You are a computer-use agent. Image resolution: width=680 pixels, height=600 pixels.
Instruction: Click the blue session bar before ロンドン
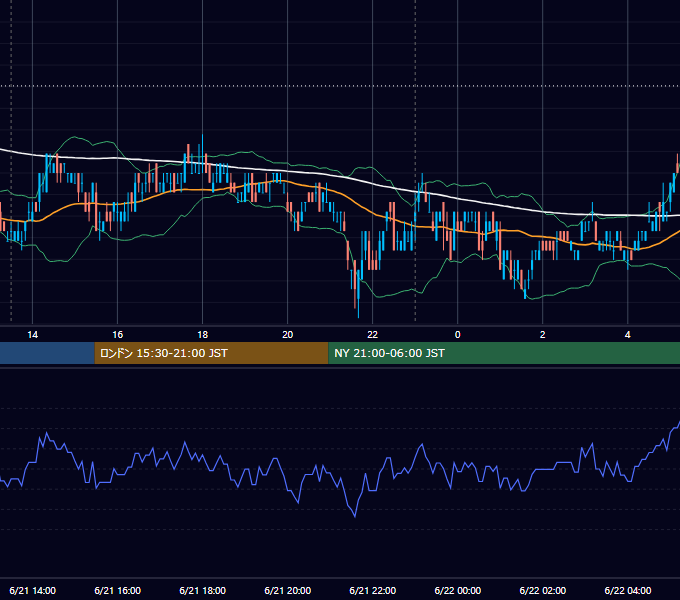tap(47, 353)
